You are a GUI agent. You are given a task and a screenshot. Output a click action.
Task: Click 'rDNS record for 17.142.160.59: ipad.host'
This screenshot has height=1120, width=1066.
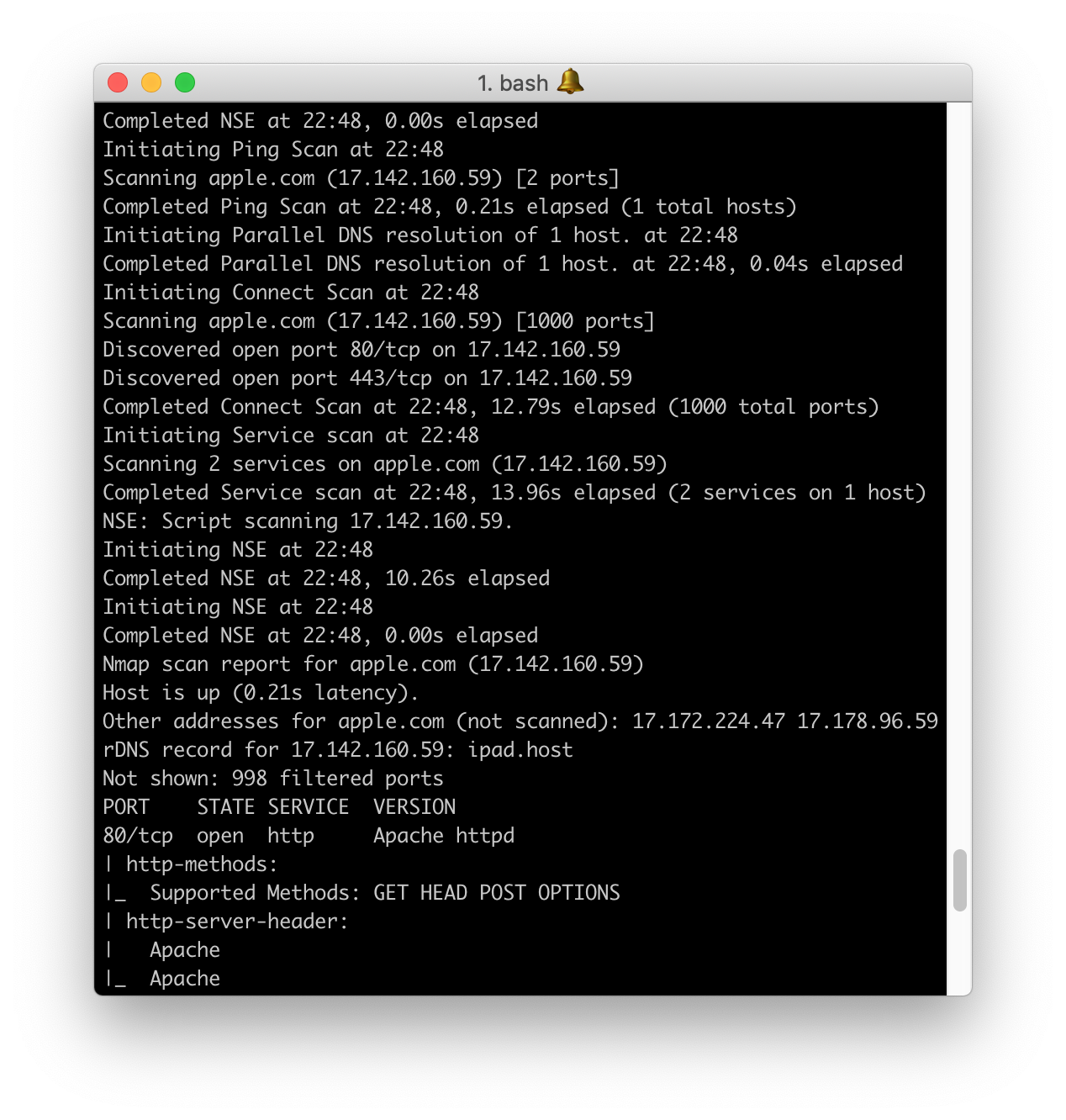click(338, 750)
